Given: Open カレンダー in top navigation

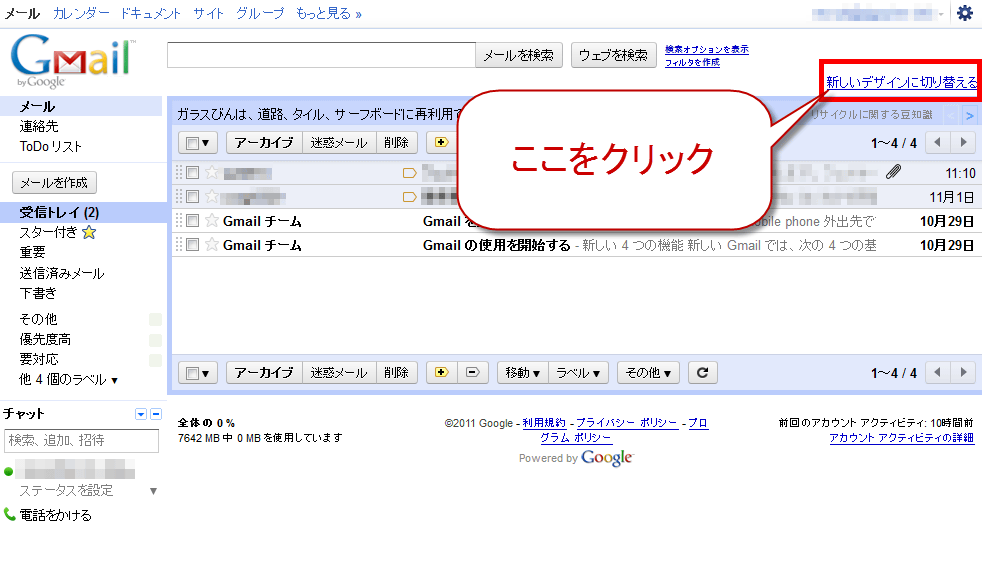Looking at the screenshot, I should 81,13.
